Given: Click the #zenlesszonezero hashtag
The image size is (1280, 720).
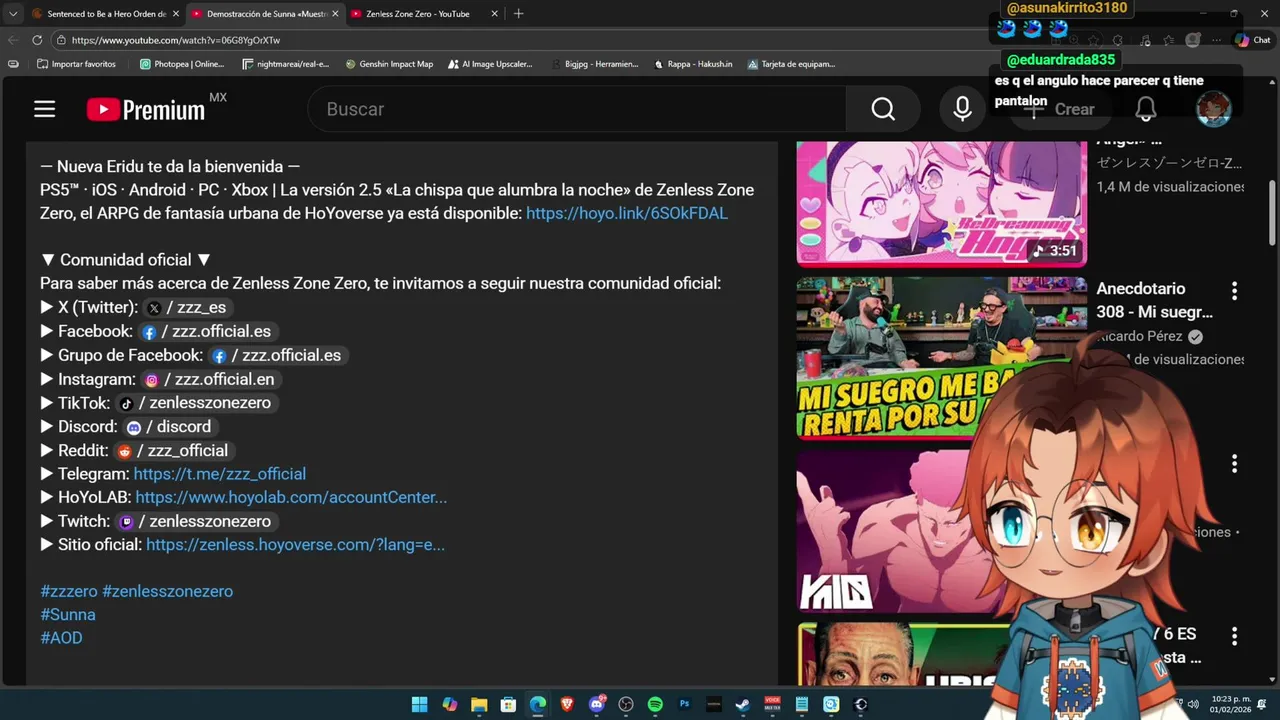Looking at the screenshot, I should (168, 591).
